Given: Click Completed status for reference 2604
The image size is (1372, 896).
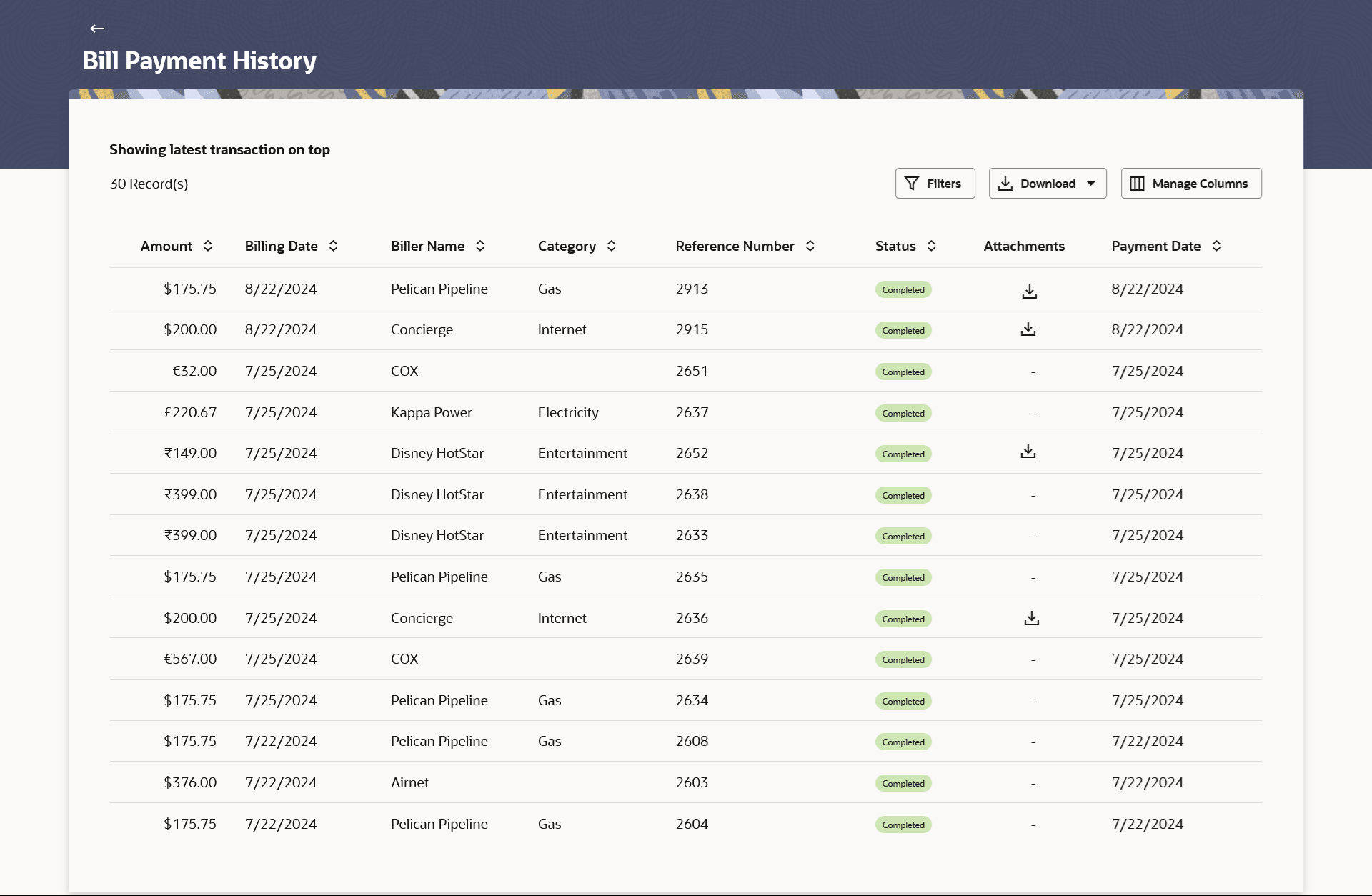Looking at the screenshot, I should pos(903,825).
